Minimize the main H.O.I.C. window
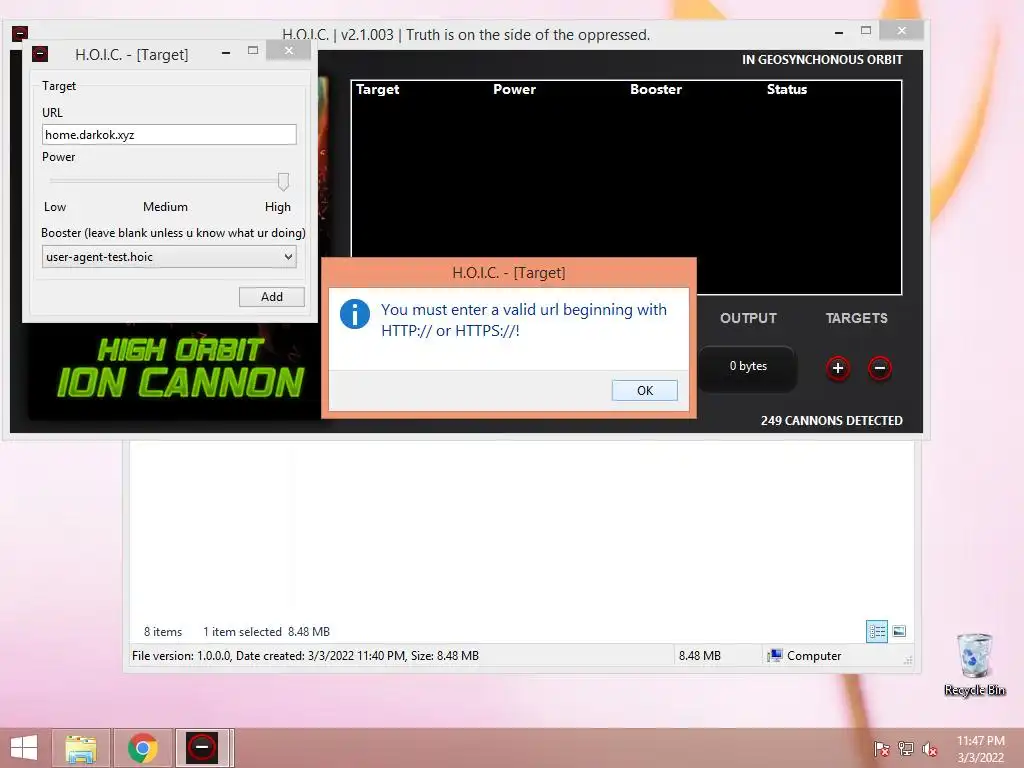 click(x=839, y=32)
